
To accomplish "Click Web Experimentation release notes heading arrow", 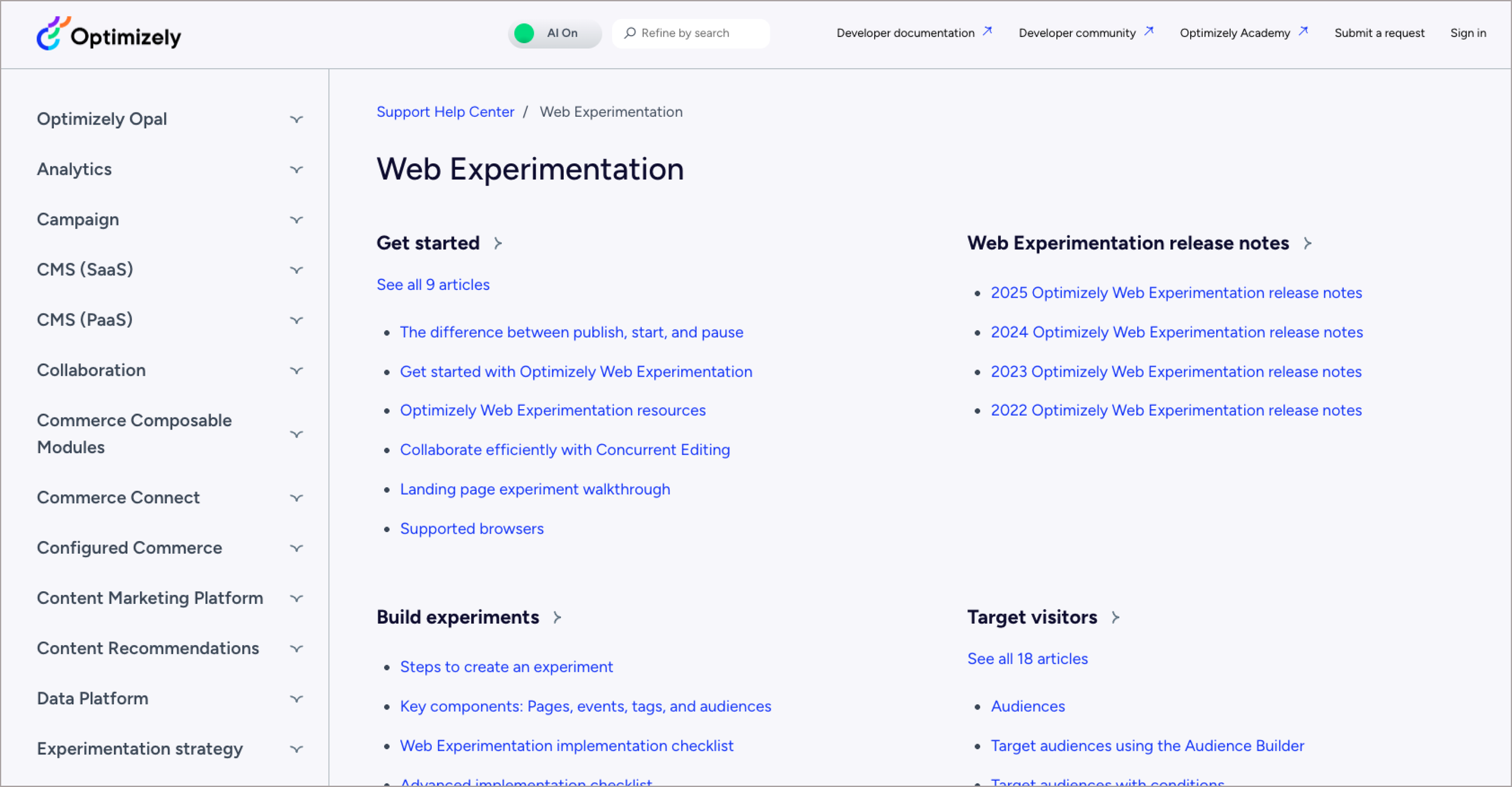I will [1308, 244].
